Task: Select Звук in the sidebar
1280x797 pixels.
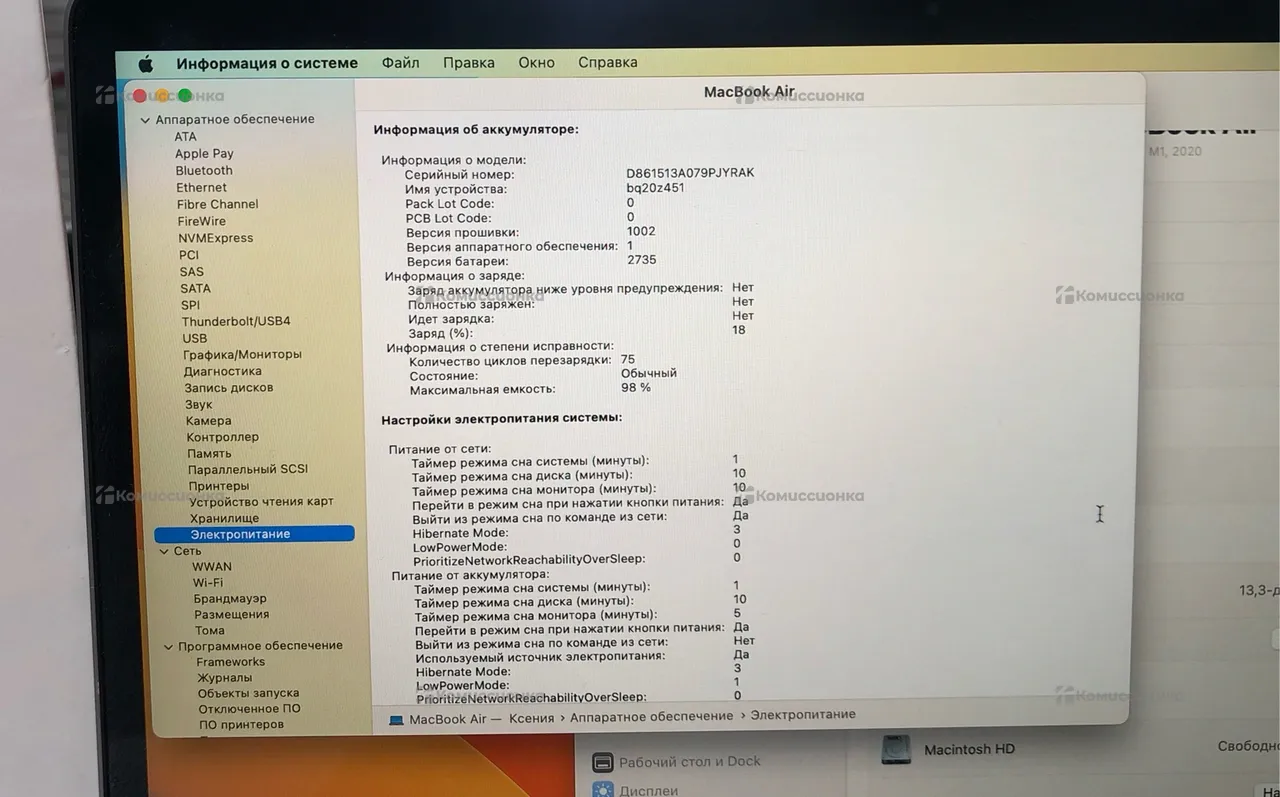Action: point(198,405)
